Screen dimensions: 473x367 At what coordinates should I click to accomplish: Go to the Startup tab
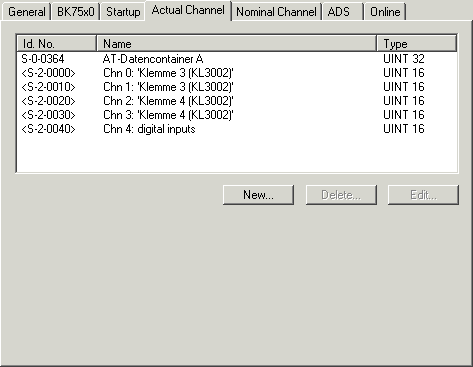click(123, 12)
